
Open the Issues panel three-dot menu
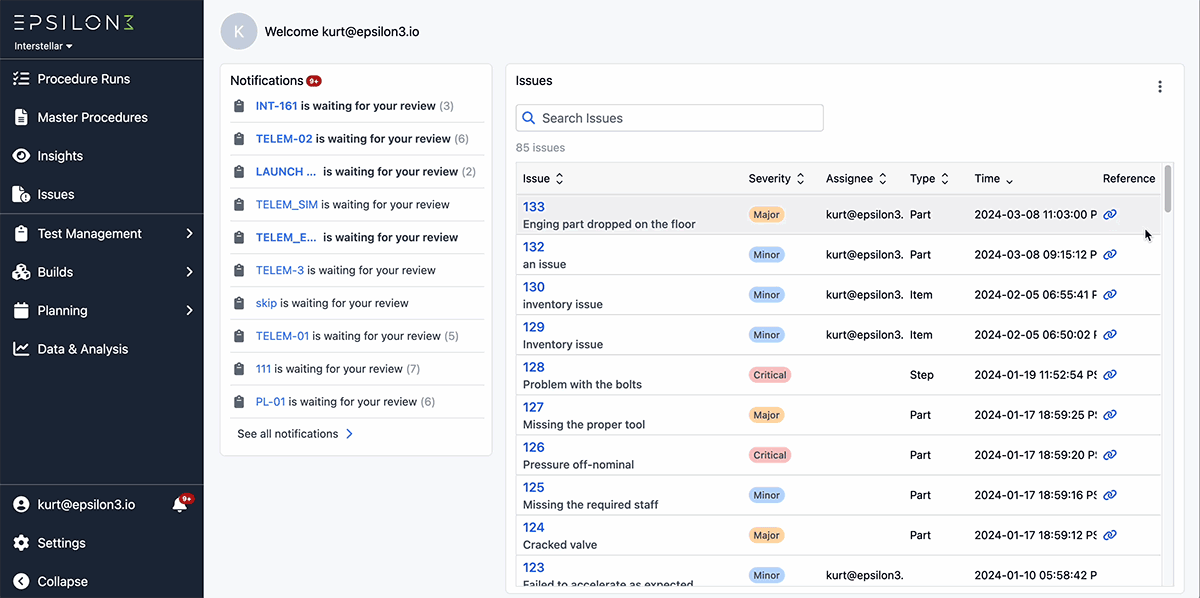(1160, 87)
